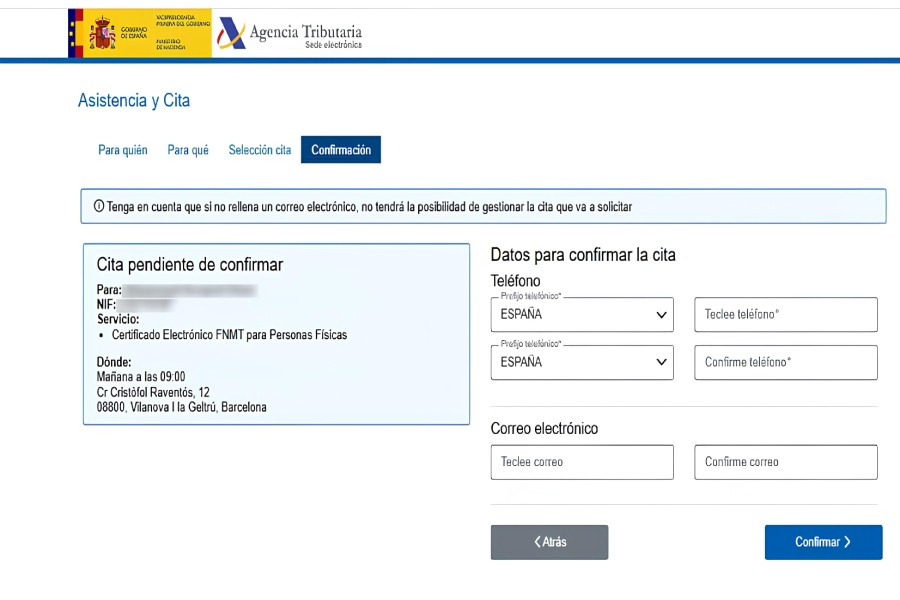This screenshot has width=900, height=600.
Task: Click the address 'Cr Cristòfol Raventós, 12'
Action: [153, 392]
